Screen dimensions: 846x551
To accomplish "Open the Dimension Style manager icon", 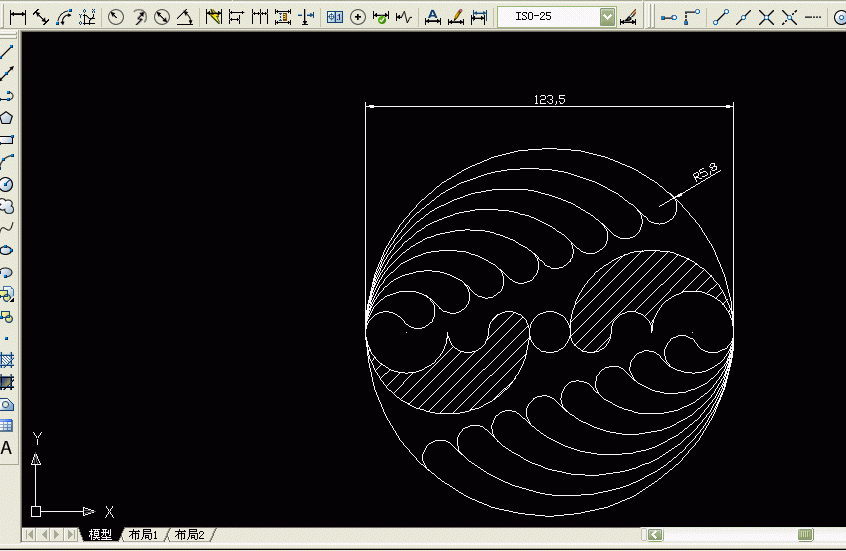I will coord(628,17).
